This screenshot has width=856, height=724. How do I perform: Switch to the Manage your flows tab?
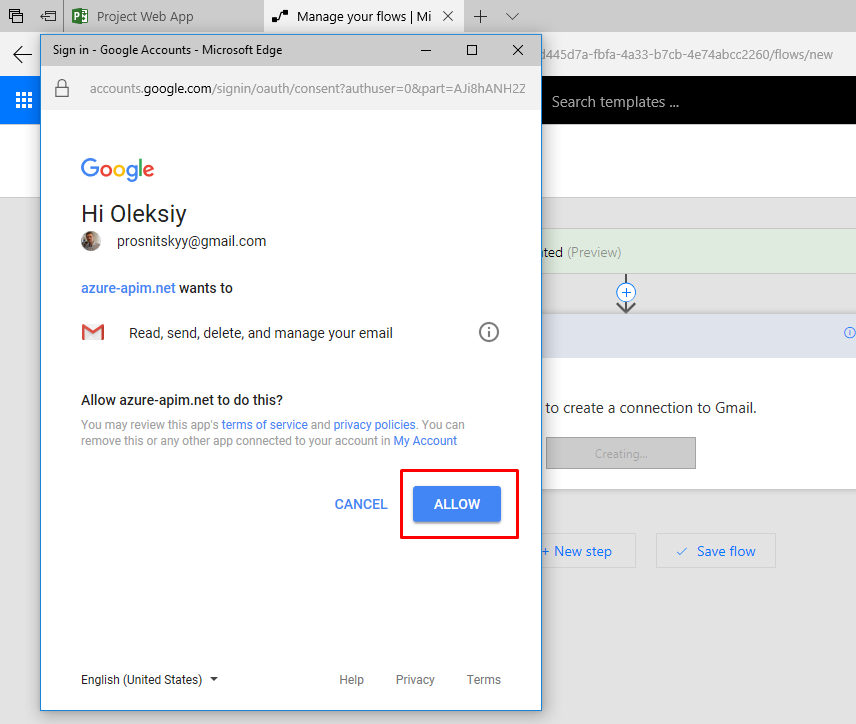(364, 16)
